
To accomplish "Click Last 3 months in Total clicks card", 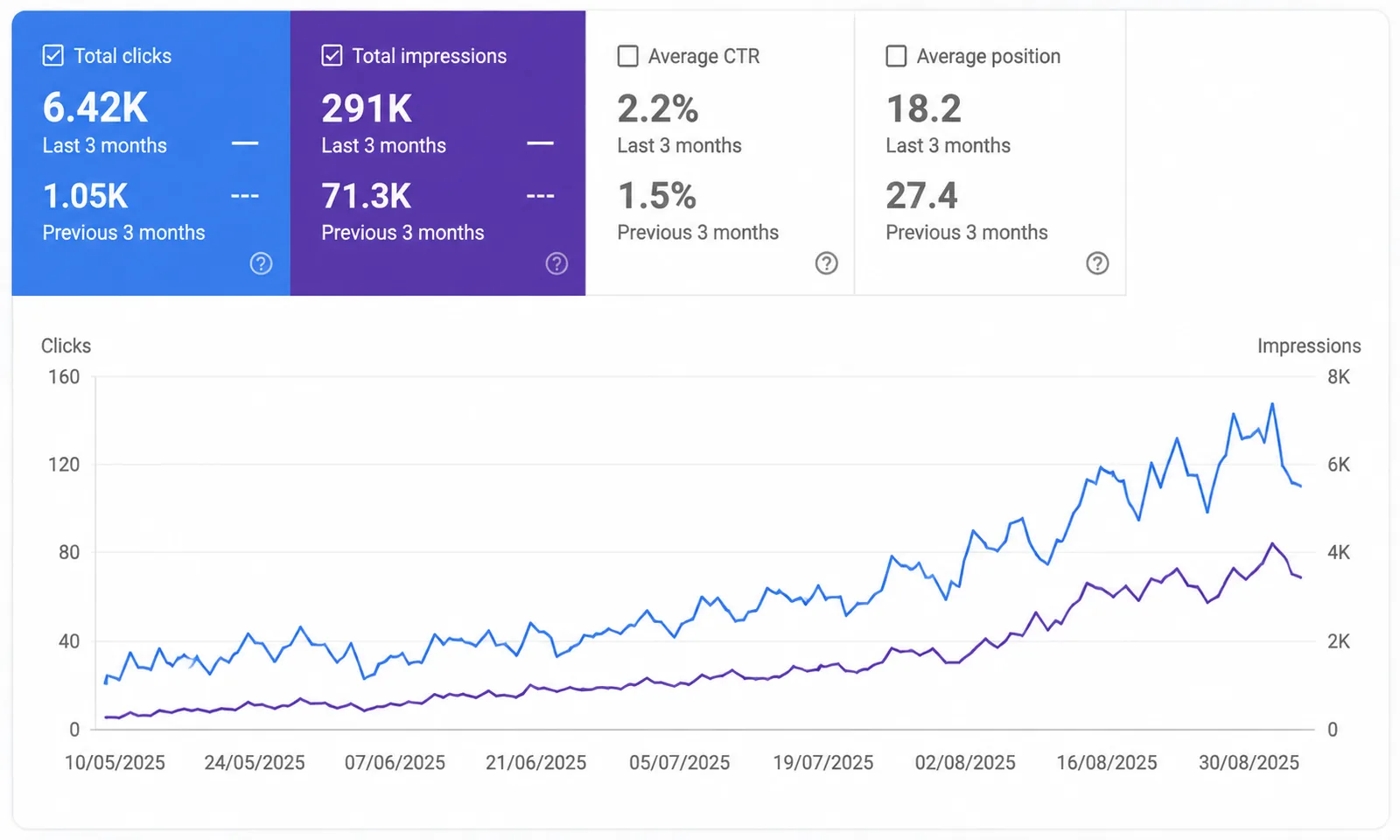I will (104, 145).
